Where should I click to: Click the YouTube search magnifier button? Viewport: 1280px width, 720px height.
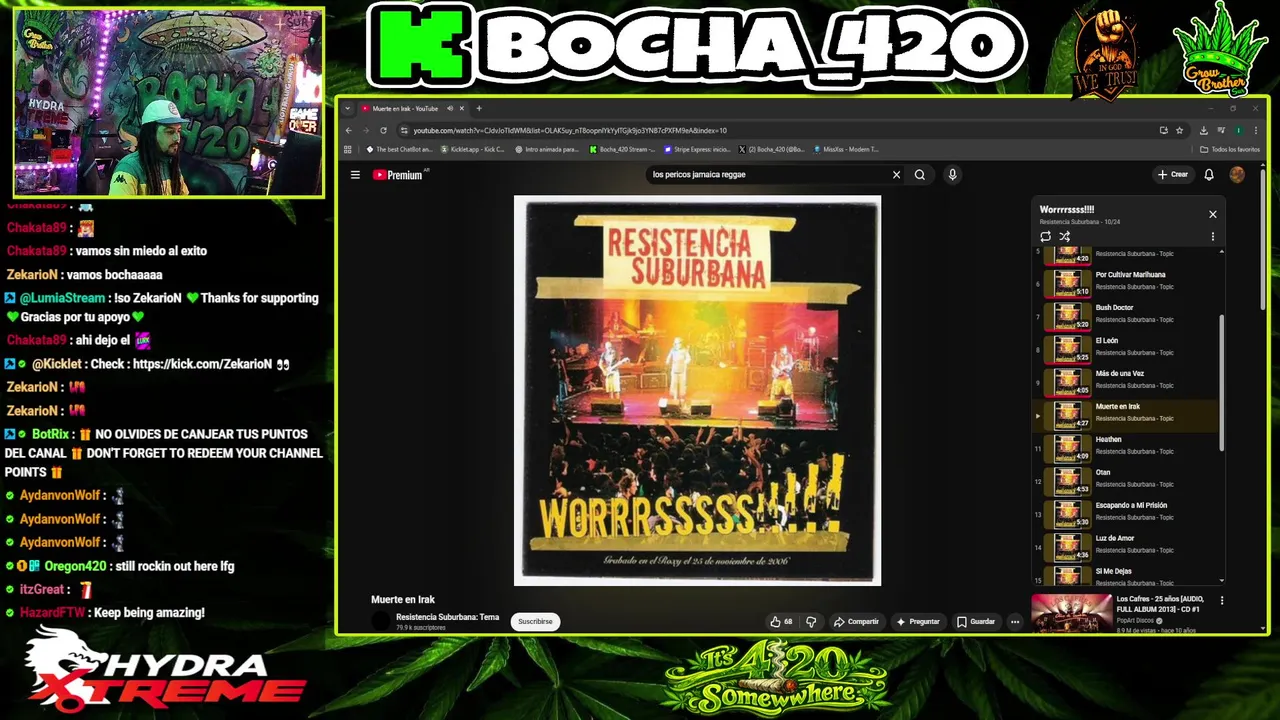coord(920,175)
